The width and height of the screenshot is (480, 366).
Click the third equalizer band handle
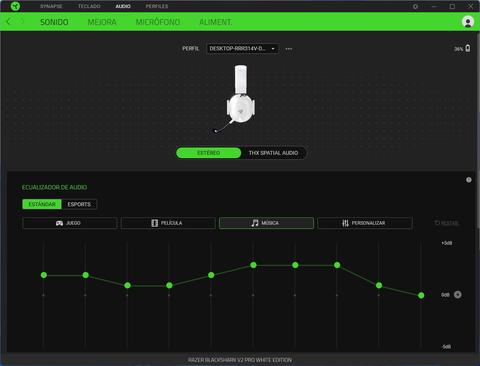(x=127, y=285)
